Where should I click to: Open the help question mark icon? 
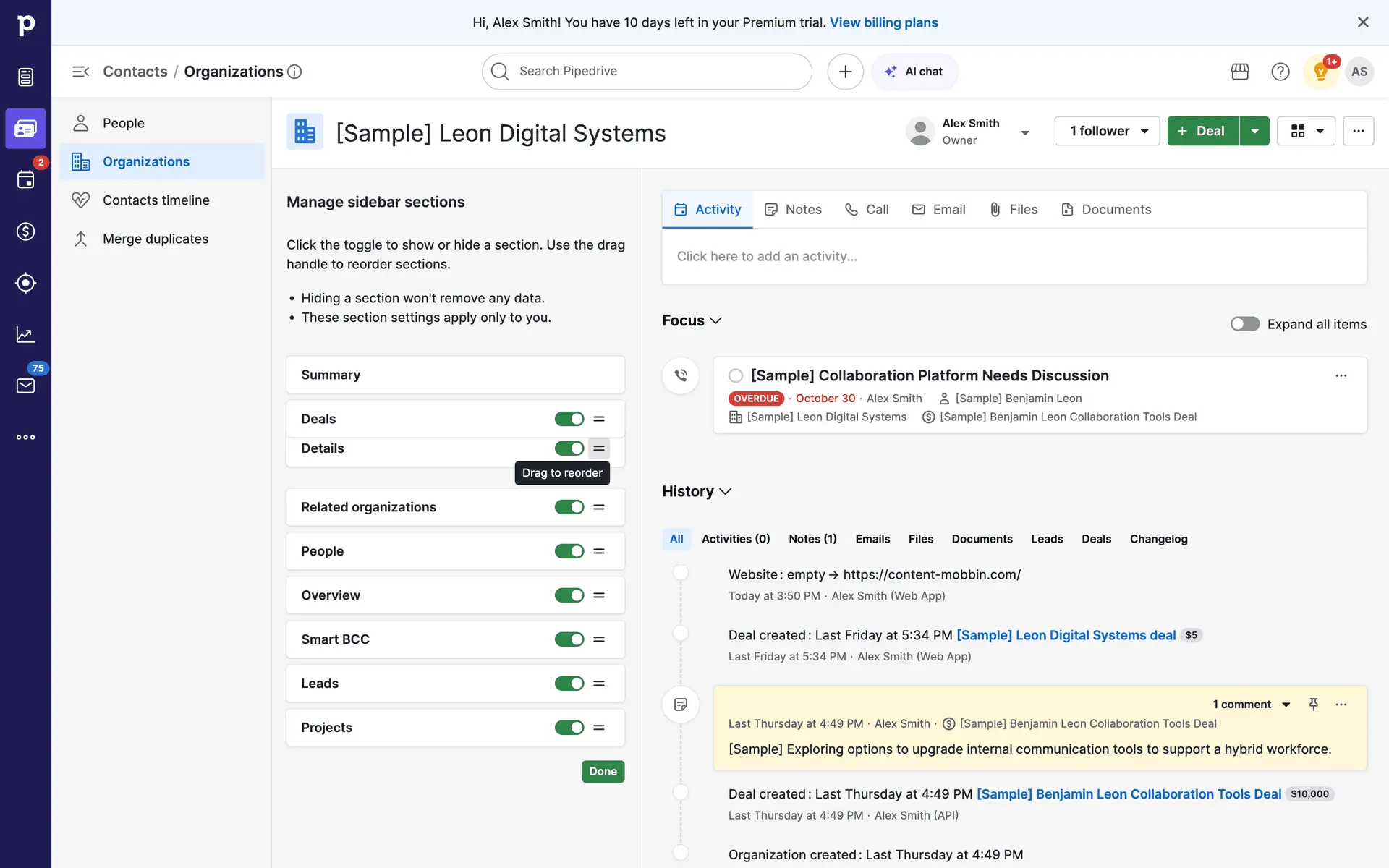click(1280, 72)
